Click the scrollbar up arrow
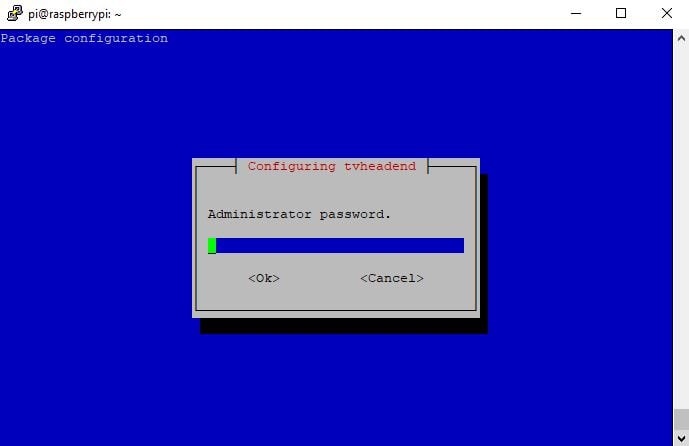Screen dimensions: 689x446 point(681,38)
